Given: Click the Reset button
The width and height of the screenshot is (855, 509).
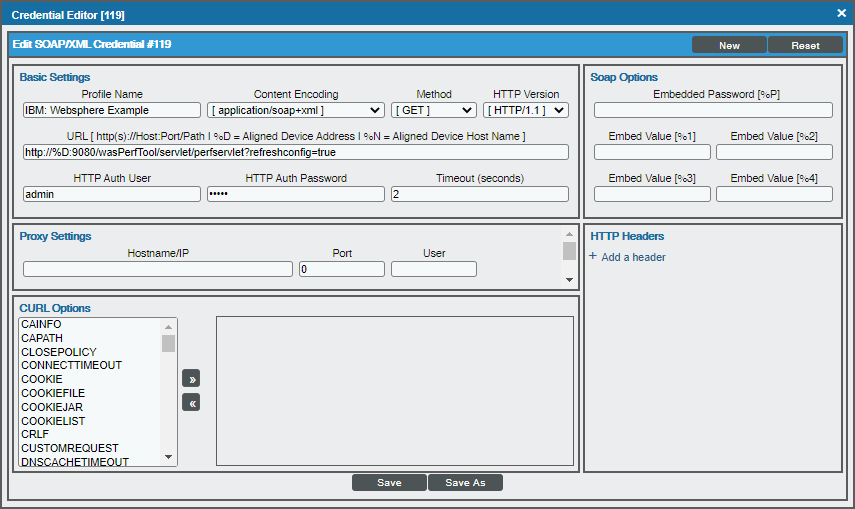Looking at the screenshot, I should [805, 45].
